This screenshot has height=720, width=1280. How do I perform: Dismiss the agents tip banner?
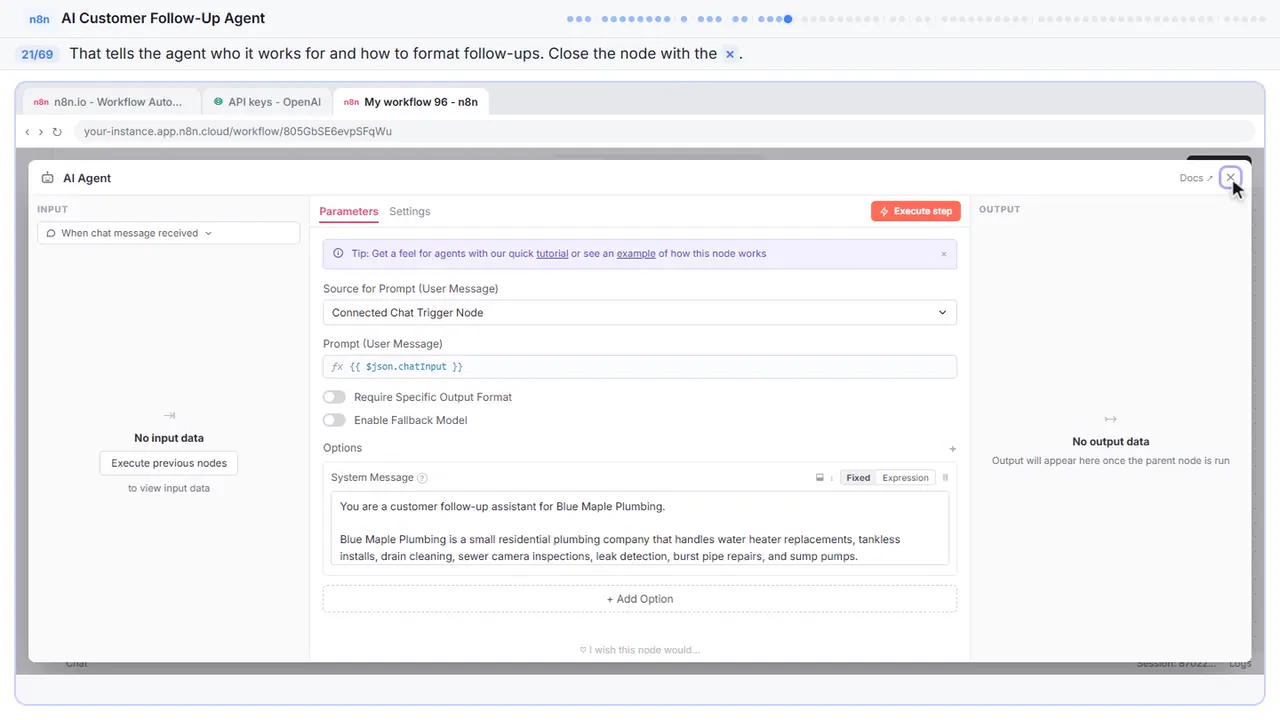click(x=943, y=254)
